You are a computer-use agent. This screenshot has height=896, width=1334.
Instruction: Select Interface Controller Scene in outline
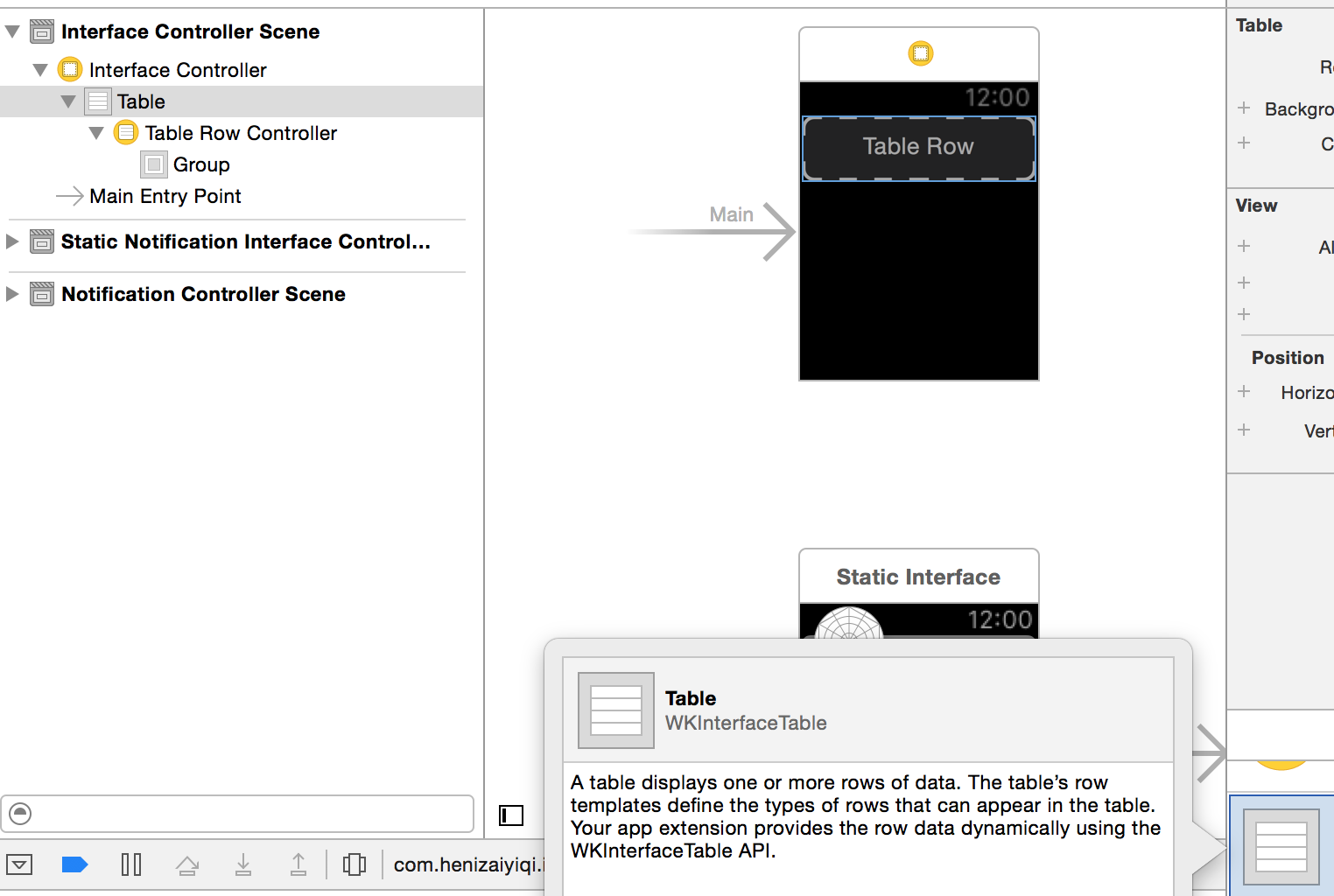190,31
